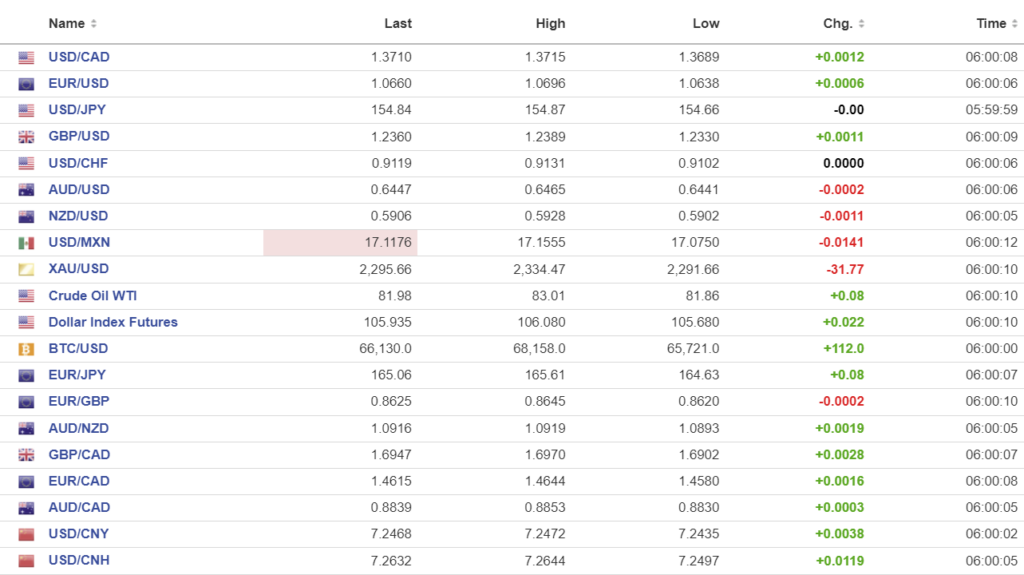Image resolution: width=1024 pixels, height=575 pixels.
Task: Click the Bitcoin icon next to BTC/USD
Action: 26,349
